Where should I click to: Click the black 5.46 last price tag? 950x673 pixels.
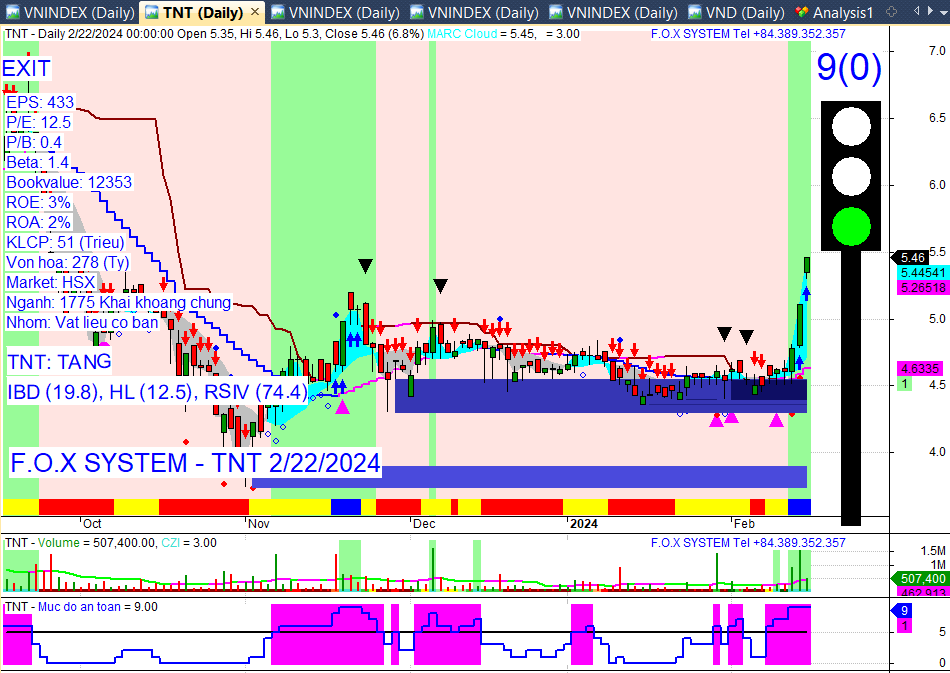pos(912,257)
